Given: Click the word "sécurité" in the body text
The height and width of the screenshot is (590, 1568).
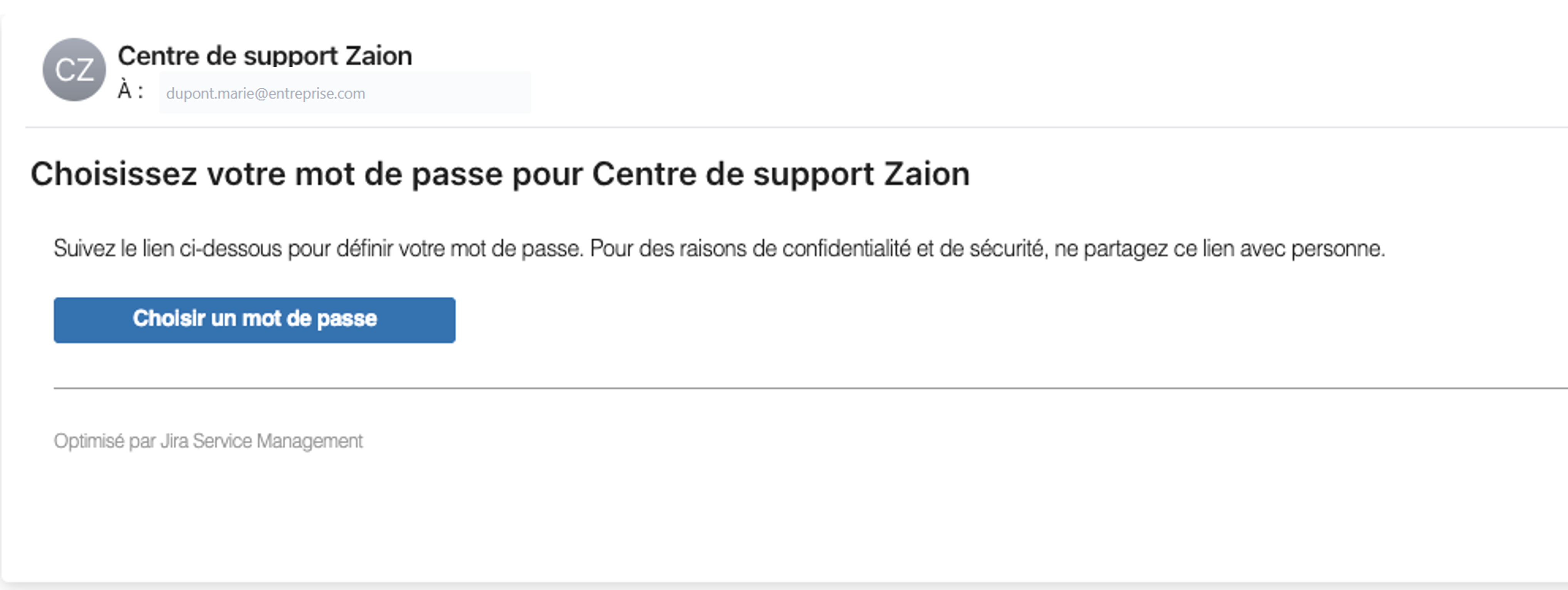Looking at the screenshot, I should point(1008,249).
